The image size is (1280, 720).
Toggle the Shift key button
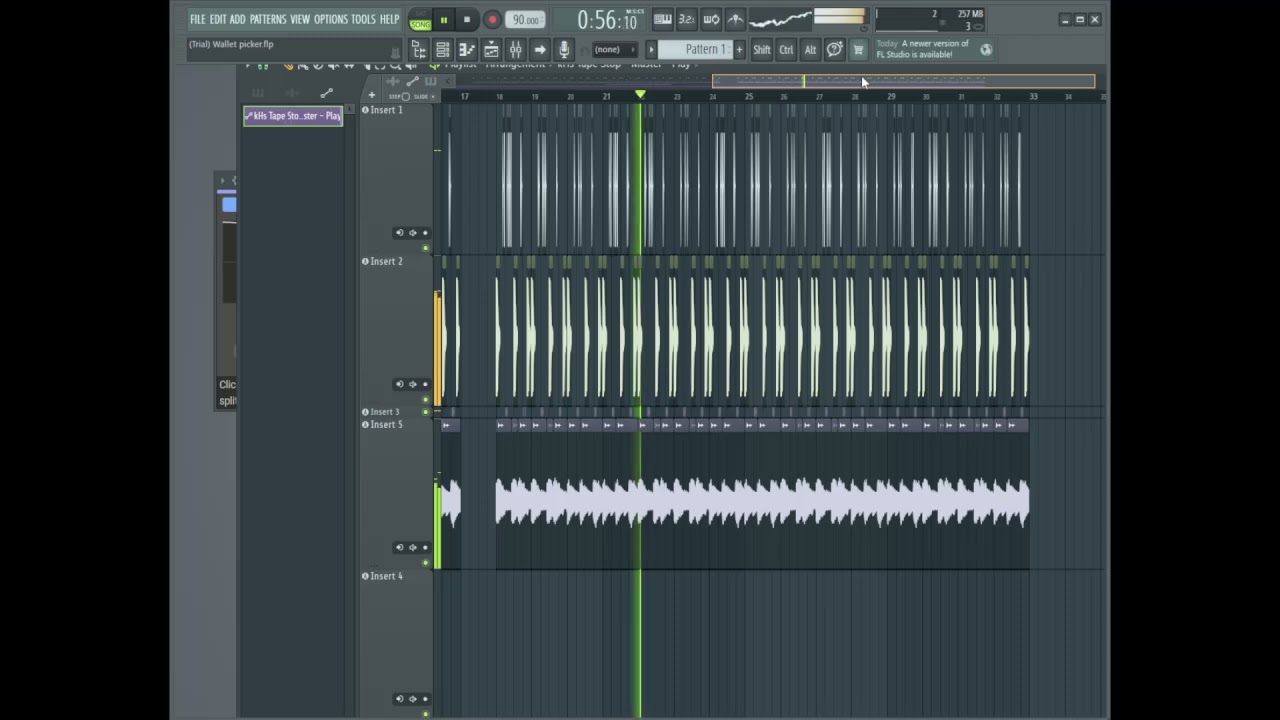pos(762,50)
